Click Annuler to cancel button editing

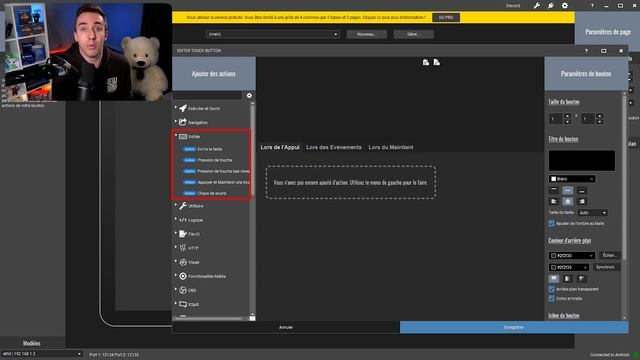286,327
